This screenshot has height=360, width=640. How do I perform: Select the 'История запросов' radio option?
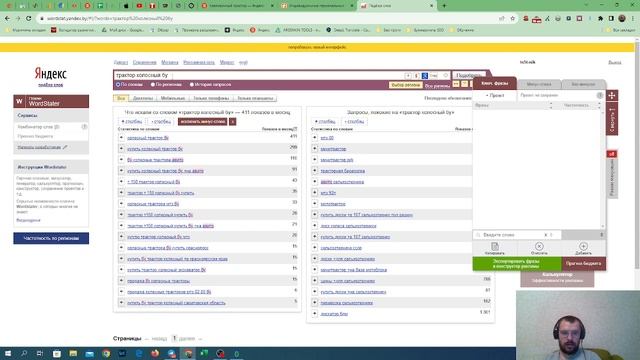click(191, 84)
